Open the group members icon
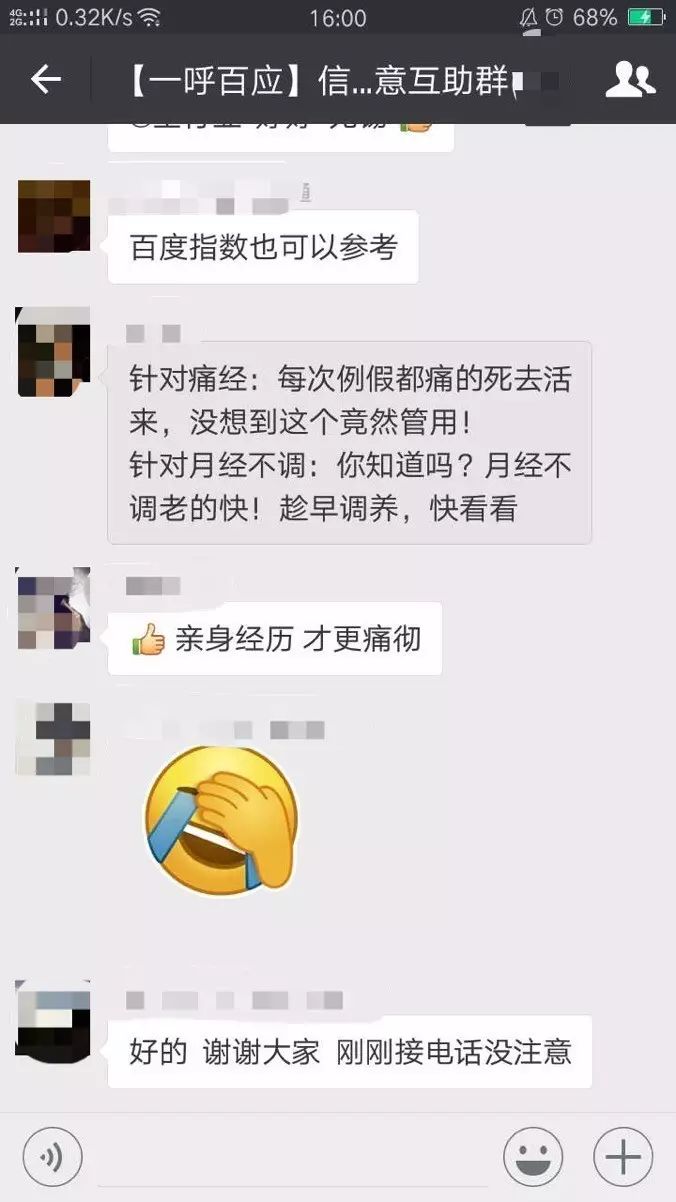 tap(630, 79)
